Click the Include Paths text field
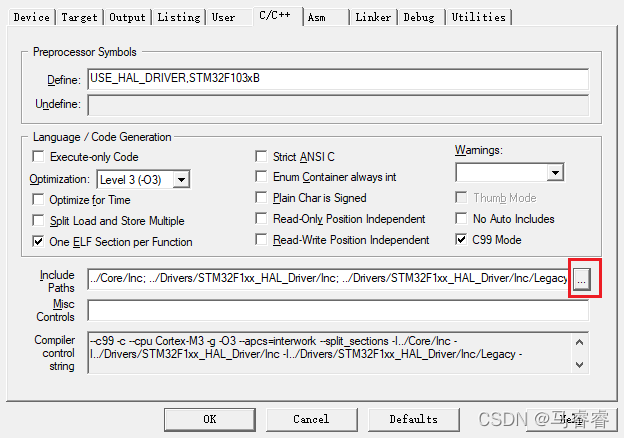This screenshot has height=438, width=624. click(x=329, y=279)
